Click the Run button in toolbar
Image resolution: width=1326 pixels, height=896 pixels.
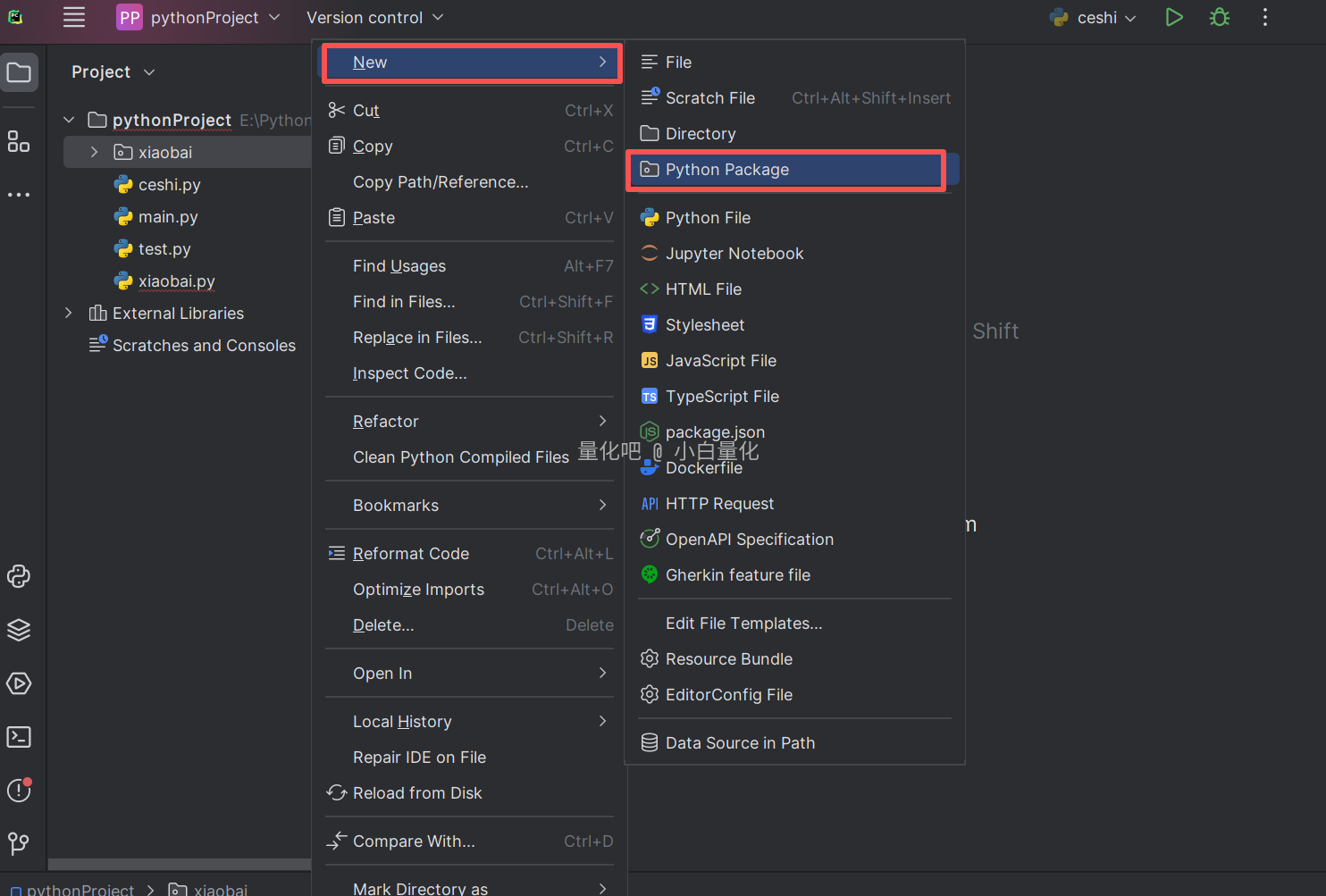(1174, 18)
